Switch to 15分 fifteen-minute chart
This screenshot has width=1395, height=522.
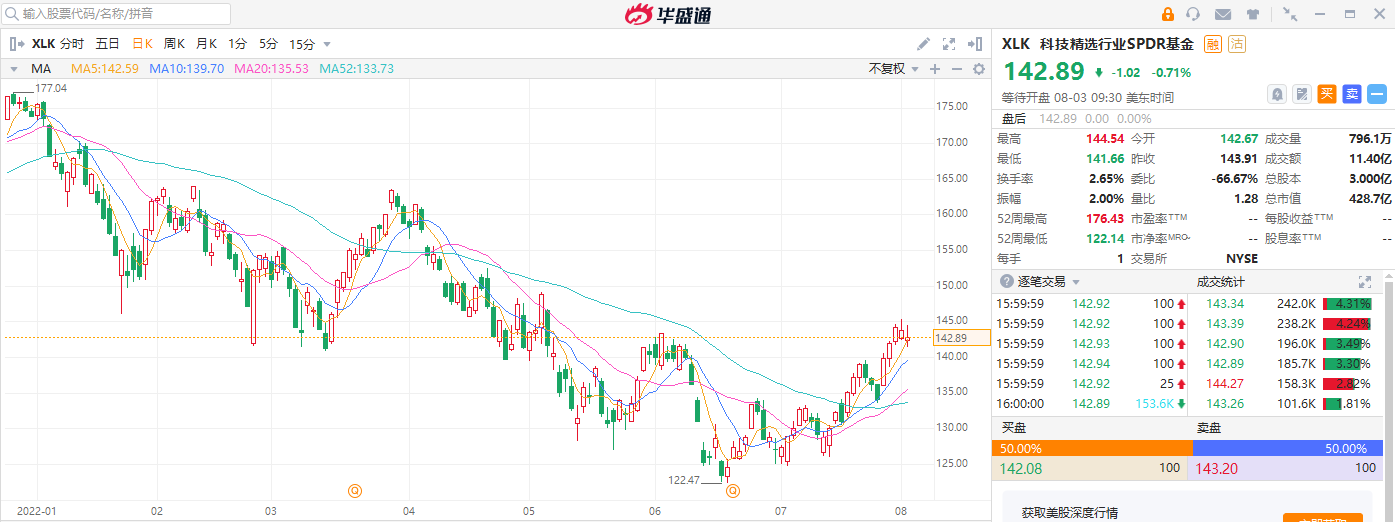[x=302, y=44]
